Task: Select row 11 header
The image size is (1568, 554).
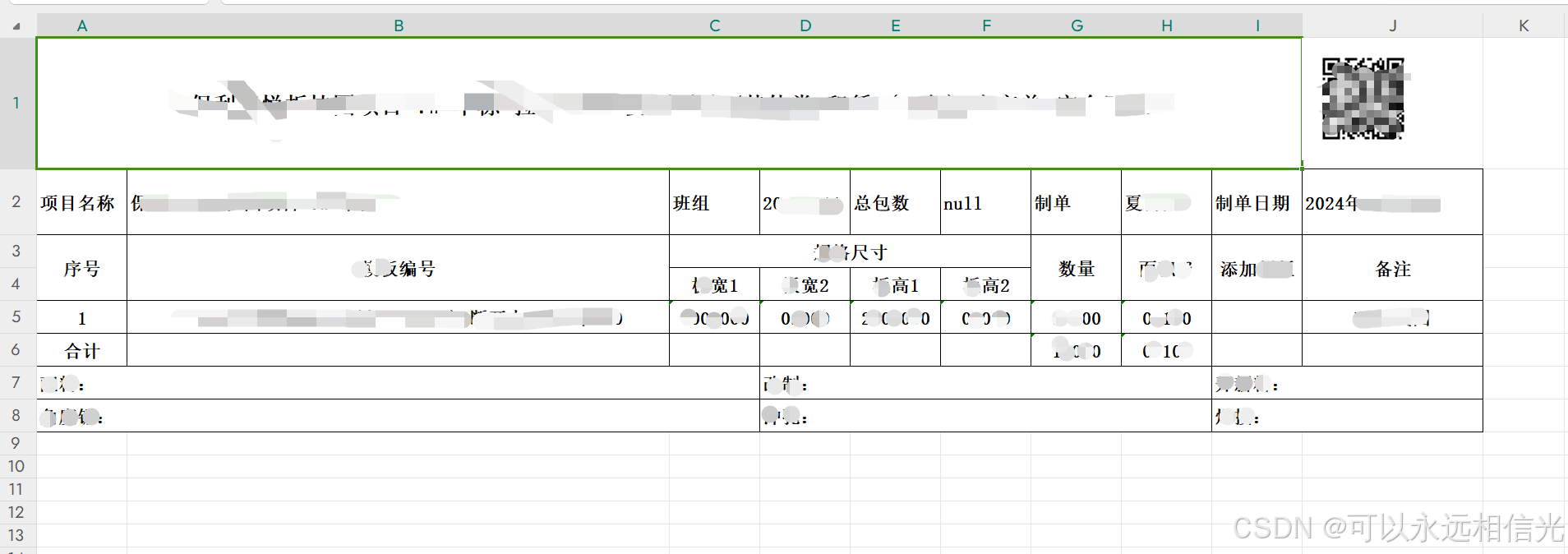Action: click(x=16, y=489)
